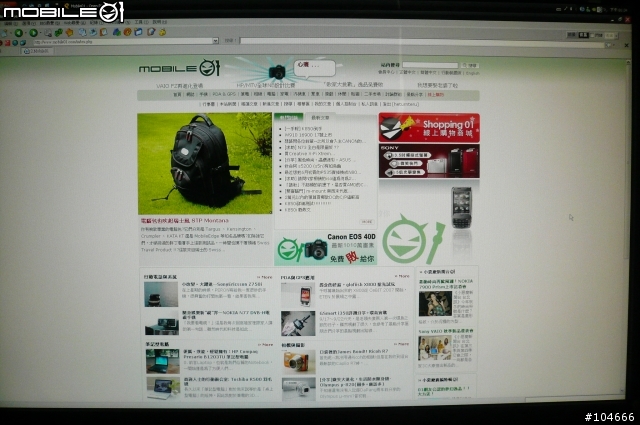Click the camera icon in the page header
The width and height of the screenshot is (640, 425).
(x=277, y=72)
